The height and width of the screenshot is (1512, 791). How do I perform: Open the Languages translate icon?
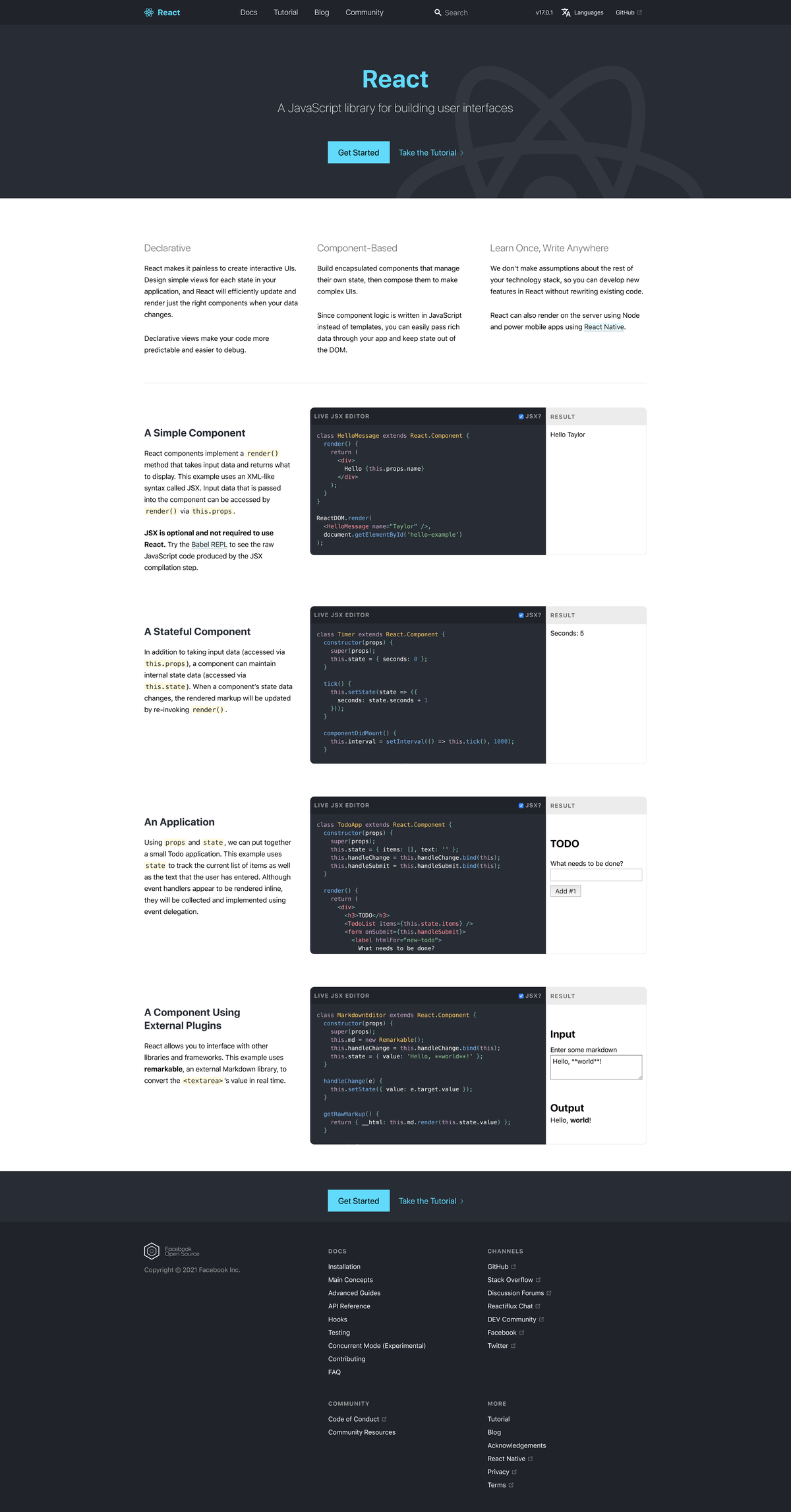[x=566, y=12]
